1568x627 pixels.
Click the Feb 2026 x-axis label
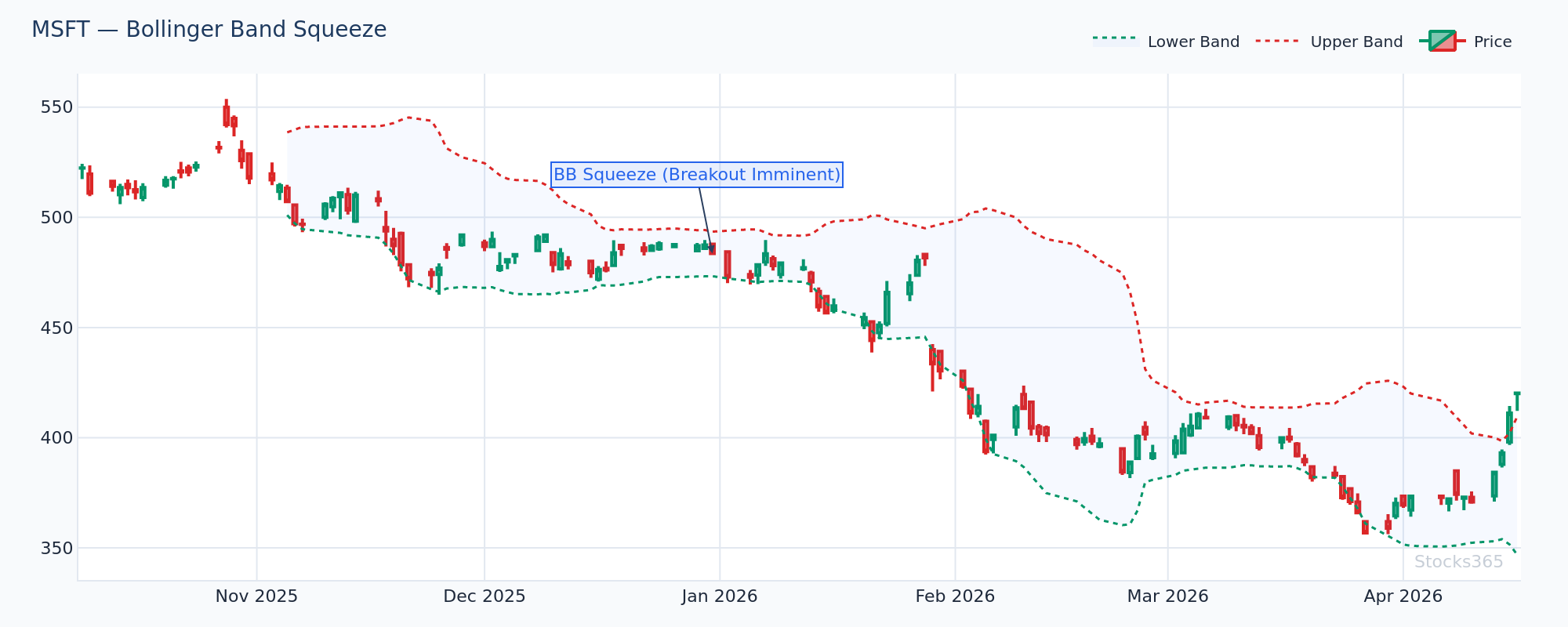coord(955,596)
